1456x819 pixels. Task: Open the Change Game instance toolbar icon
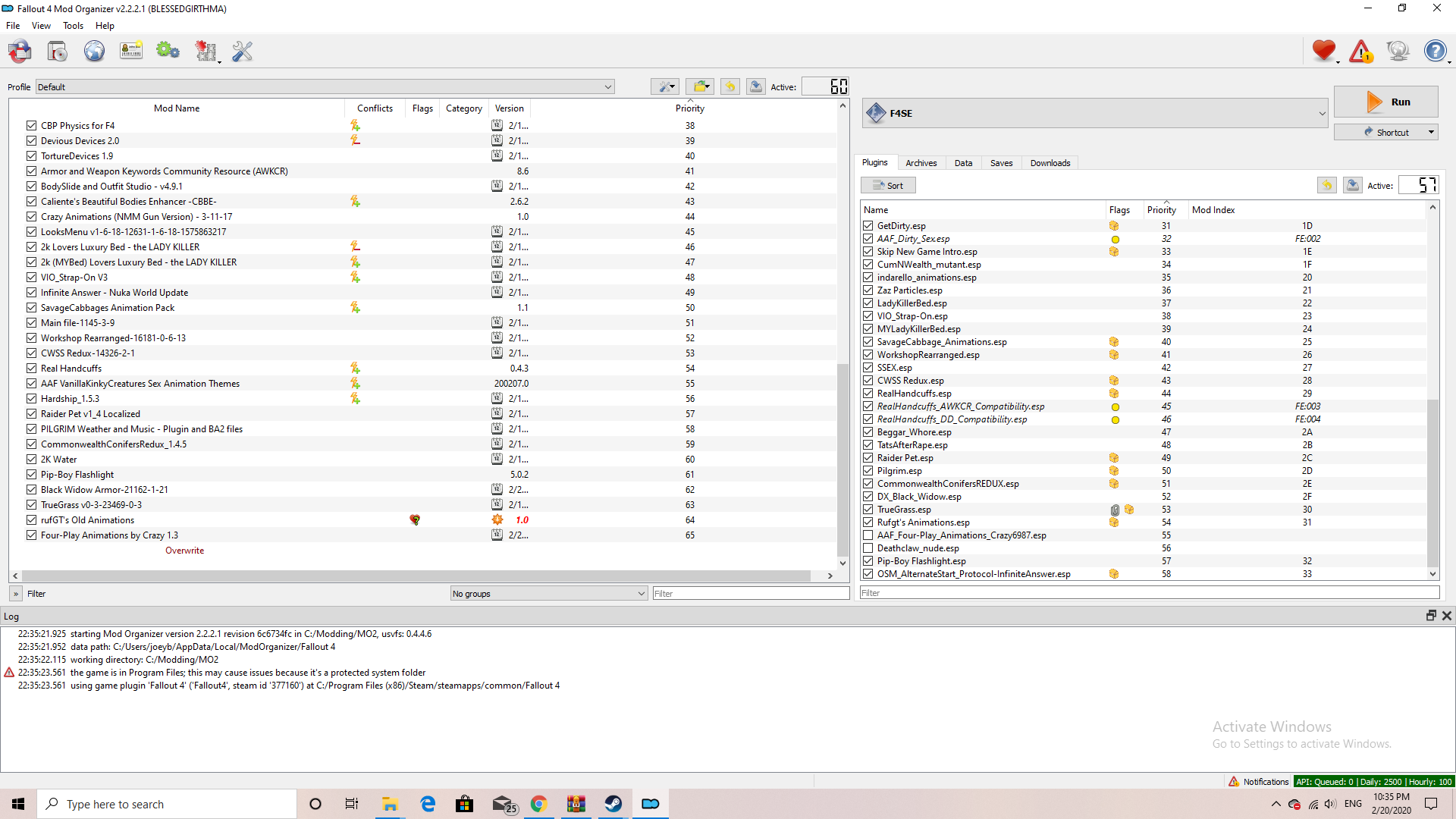point(20,52)
